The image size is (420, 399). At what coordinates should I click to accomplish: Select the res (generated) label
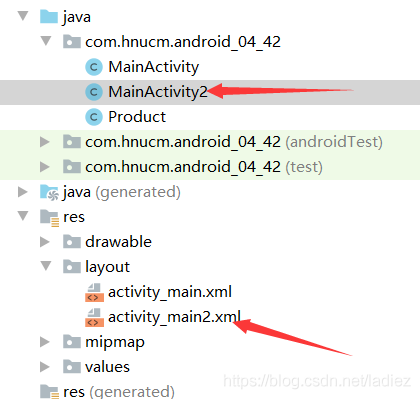[x=119, y=392]
